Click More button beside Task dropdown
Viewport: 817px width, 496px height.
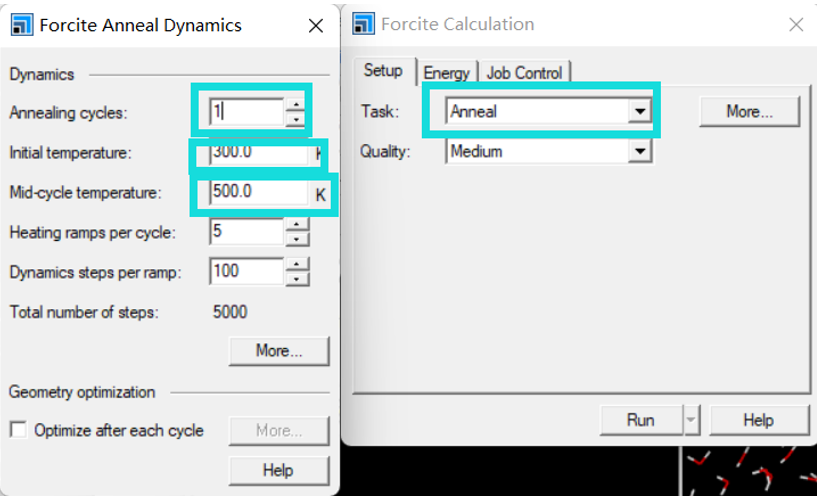[749, 111]
